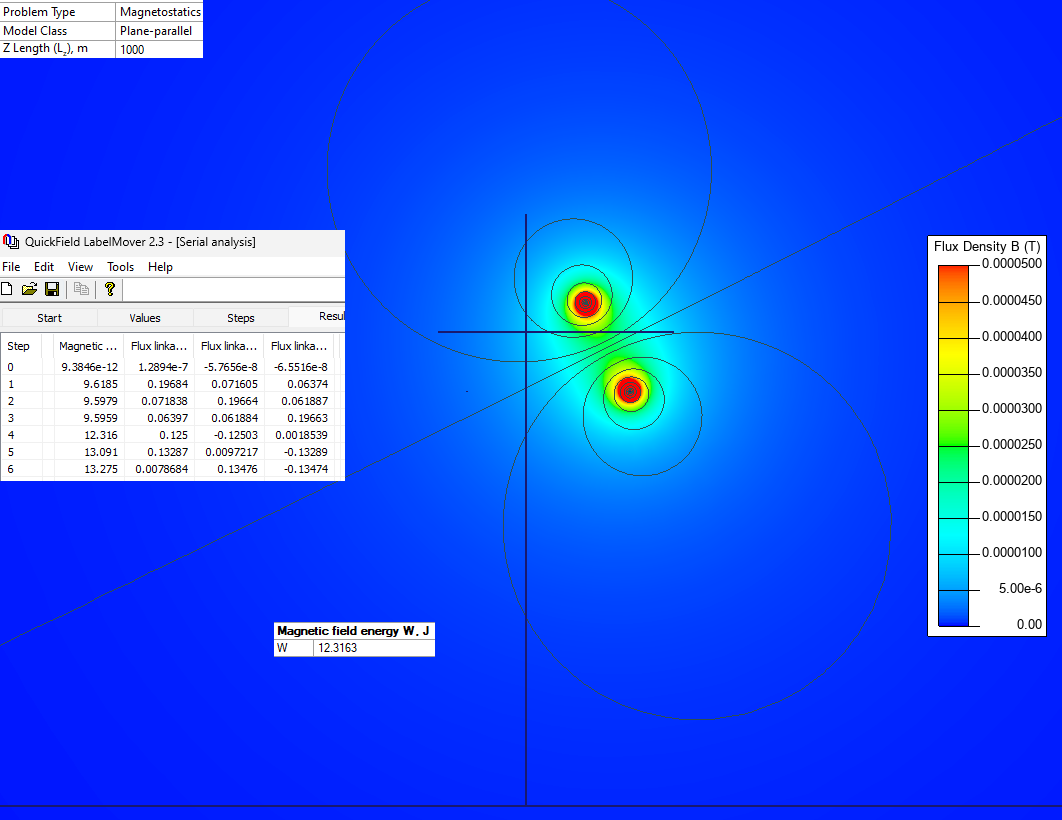The image size is (1062, 820).
Task: Click the QuickField LabelMover title bar icon
Action: tap(11, 242)
